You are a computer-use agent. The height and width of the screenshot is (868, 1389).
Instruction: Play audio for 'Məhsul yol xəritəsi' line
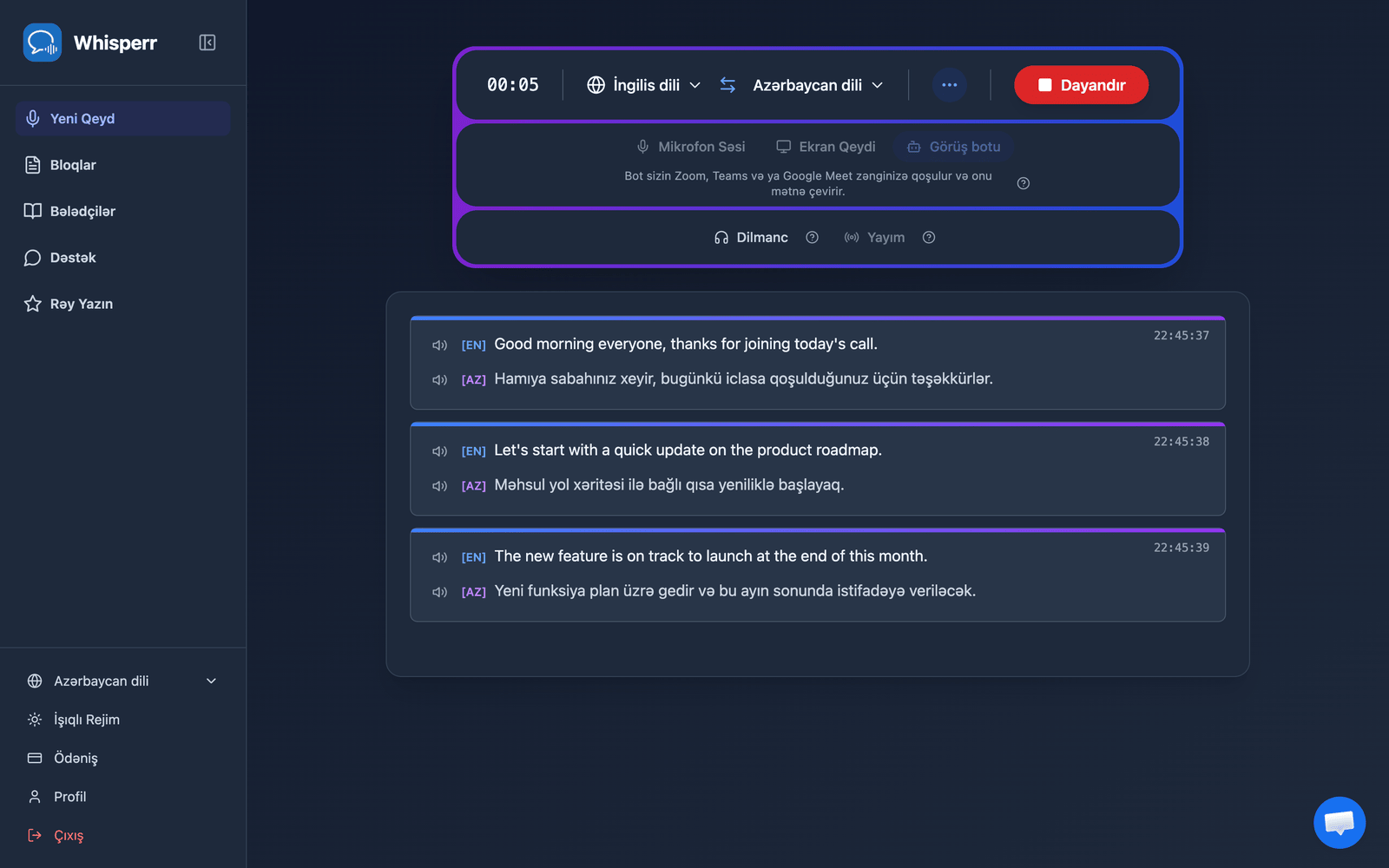click(440, 486)
